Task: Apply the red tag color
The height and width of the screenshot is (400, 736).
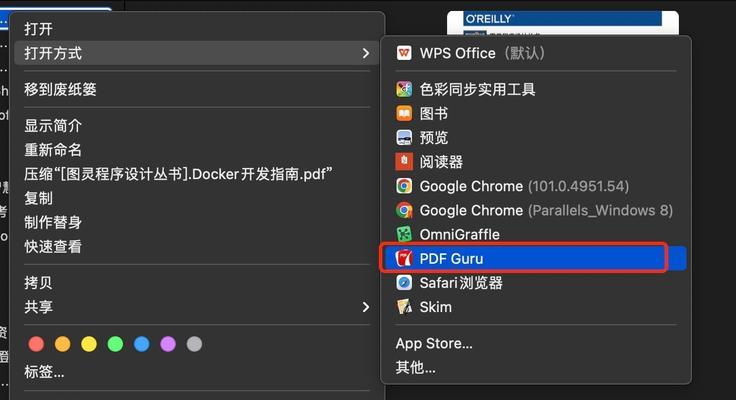Action: coord(36,344)
